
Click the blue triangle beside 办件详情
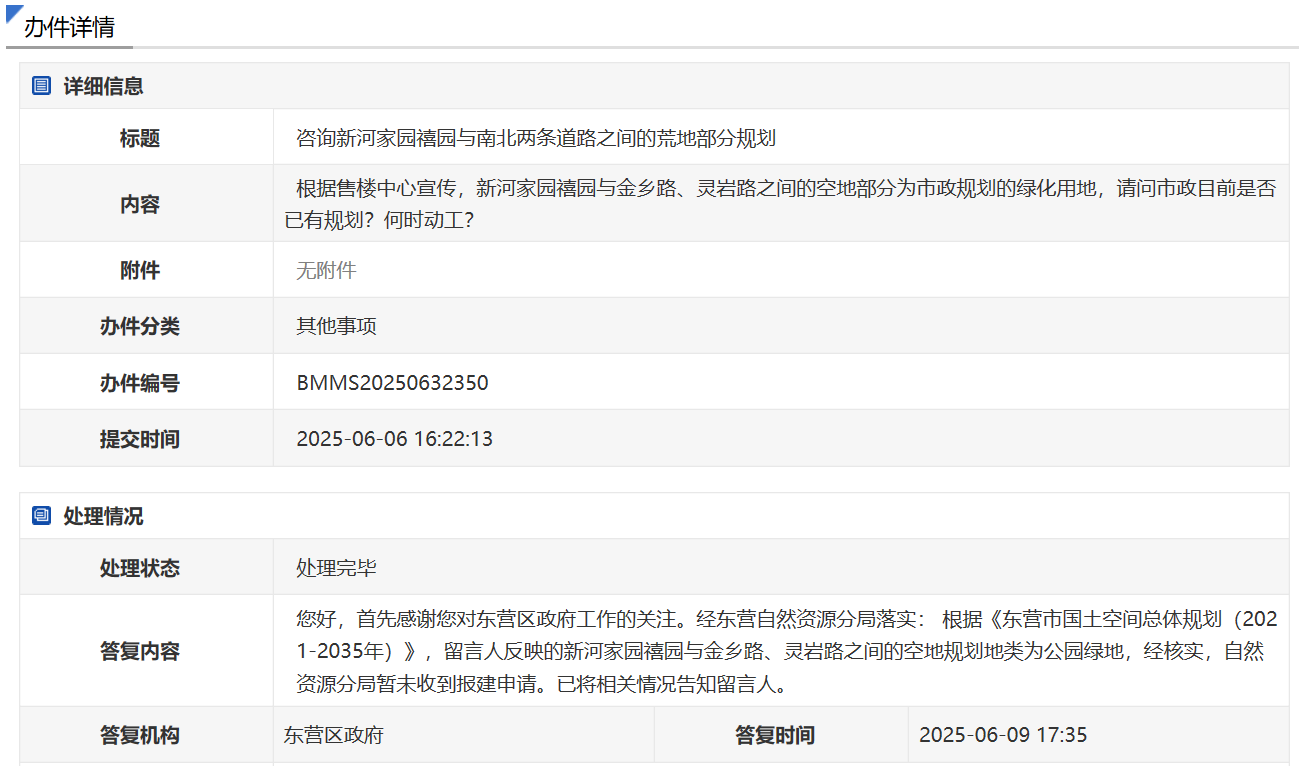14,14
